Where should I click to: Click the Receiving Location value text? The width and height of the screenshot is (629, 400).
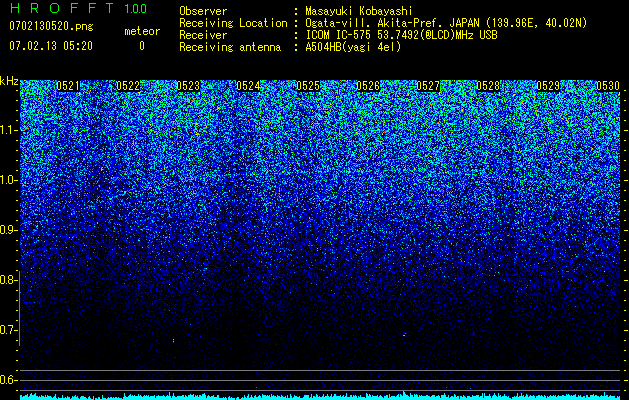coord(446,23)
